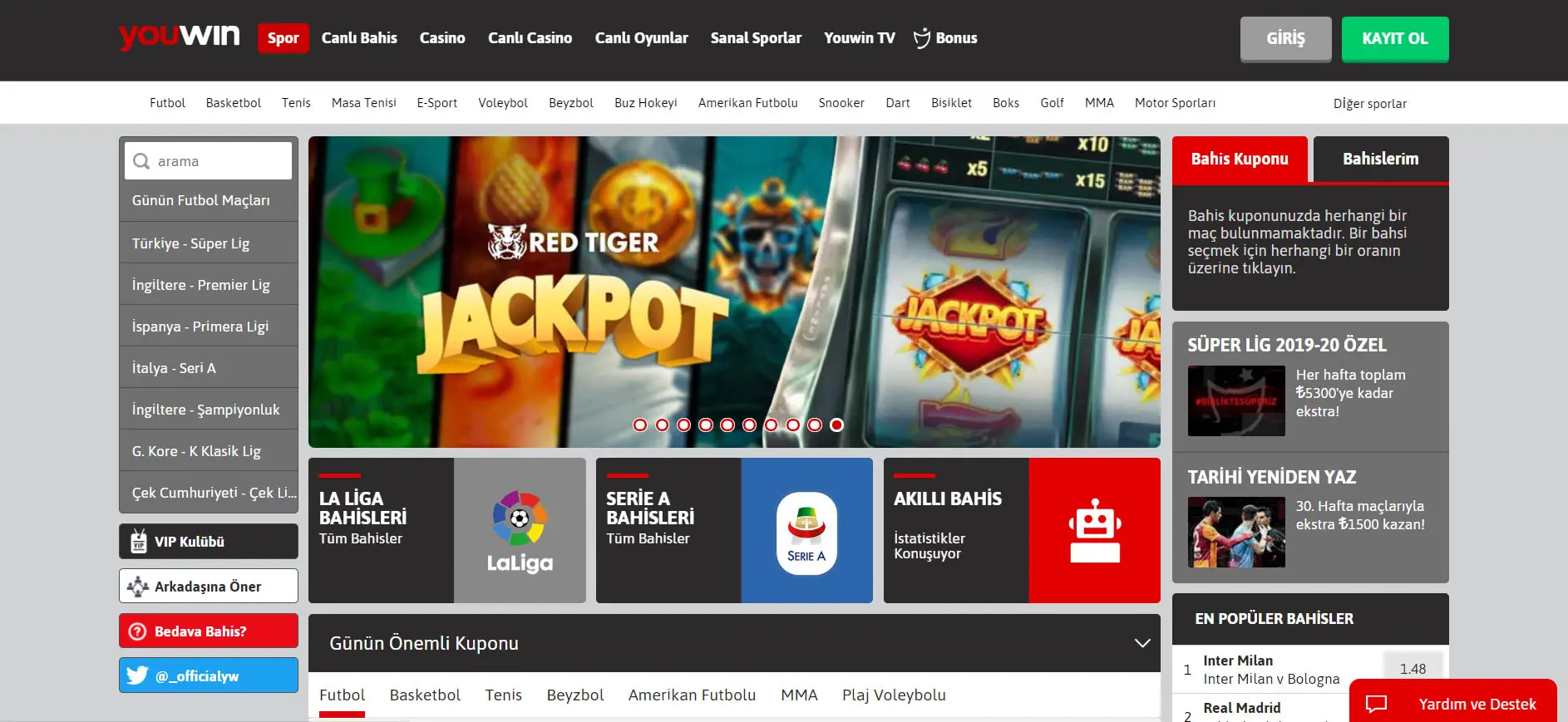Click the Bedava Bahis question mark icon
This screenshot has width=1568, height=722.
(x=138, y=631)
